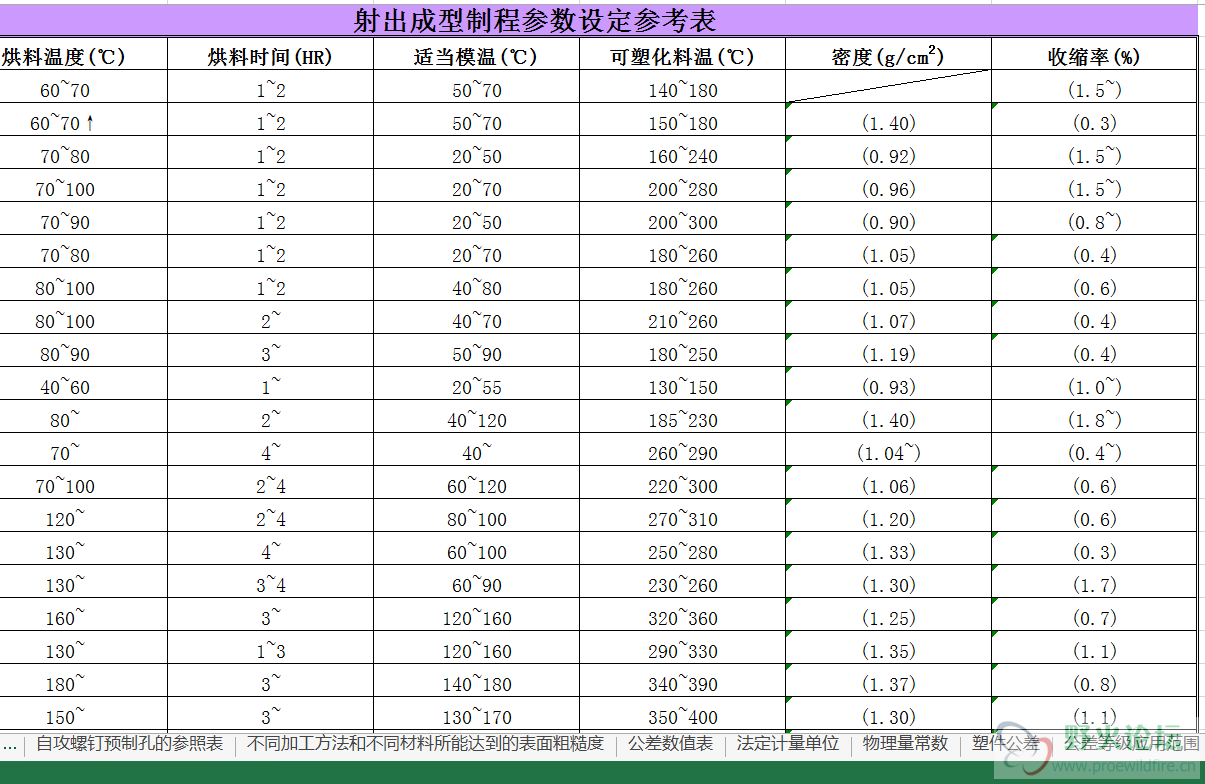The width and height of the screenshot is (1205, 784).
Task: Select the cell containing 270~310
Action: pyautogui.click(x=683, y=516)
